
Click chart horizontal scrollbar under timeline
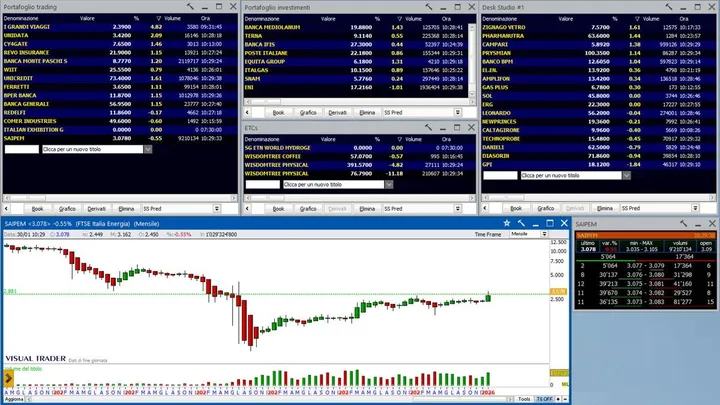(x=269, y=399)
